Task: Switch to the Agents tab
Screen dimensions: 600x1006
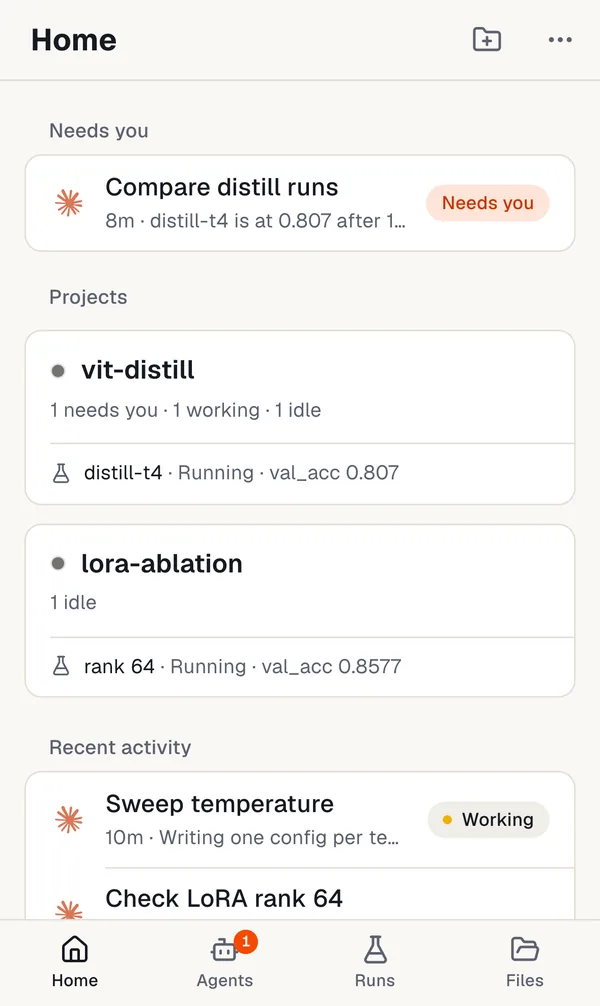Action: 225,962
